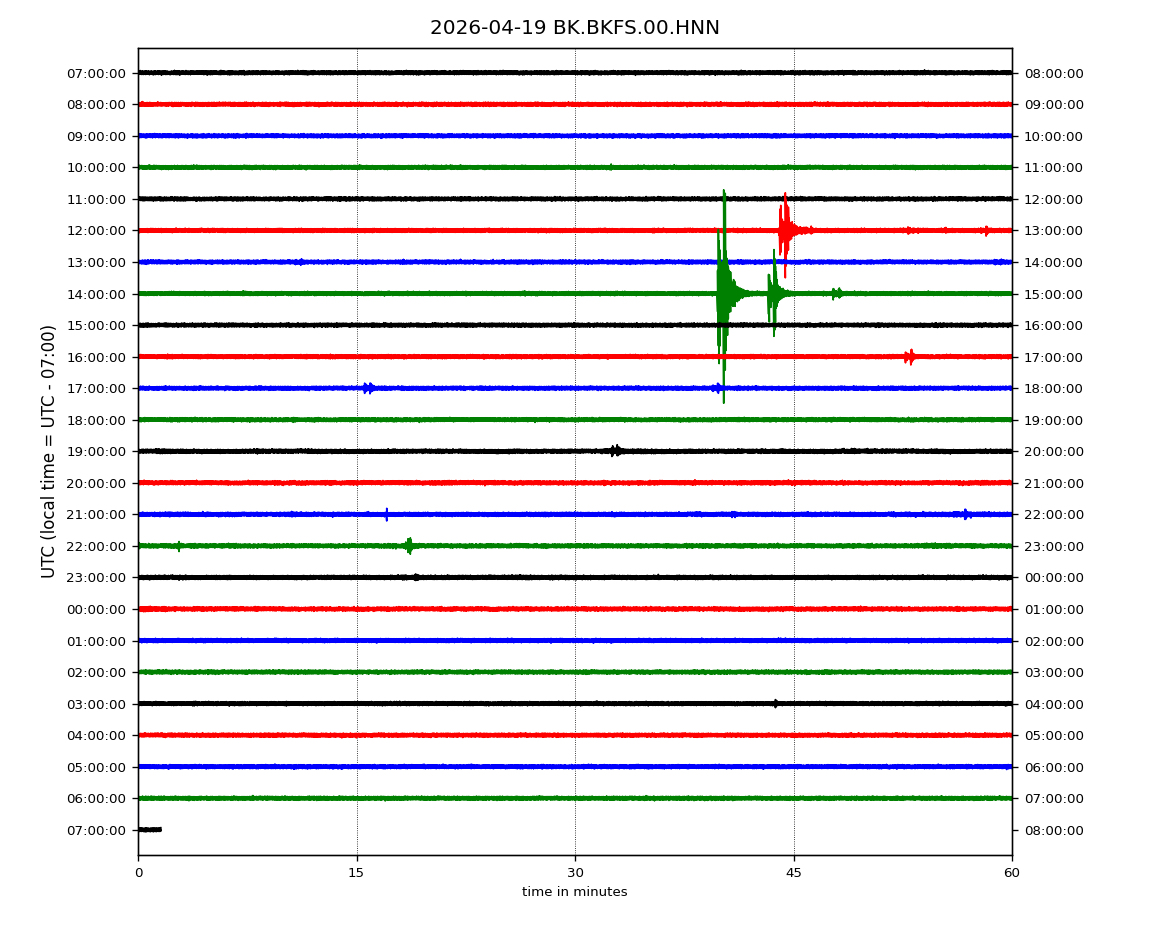Click the green event on the 22:00 trace near minute 18
Screen dimensions: 1150x950
click(x=408, y=546)
